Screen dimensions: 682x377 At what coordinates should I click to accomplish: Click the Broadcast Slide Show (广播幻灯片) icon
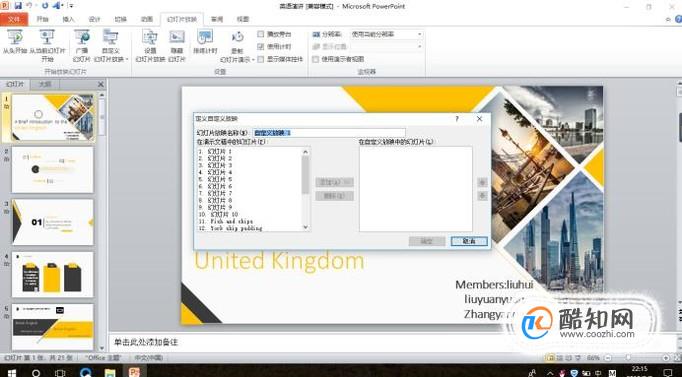click(82, 38)
